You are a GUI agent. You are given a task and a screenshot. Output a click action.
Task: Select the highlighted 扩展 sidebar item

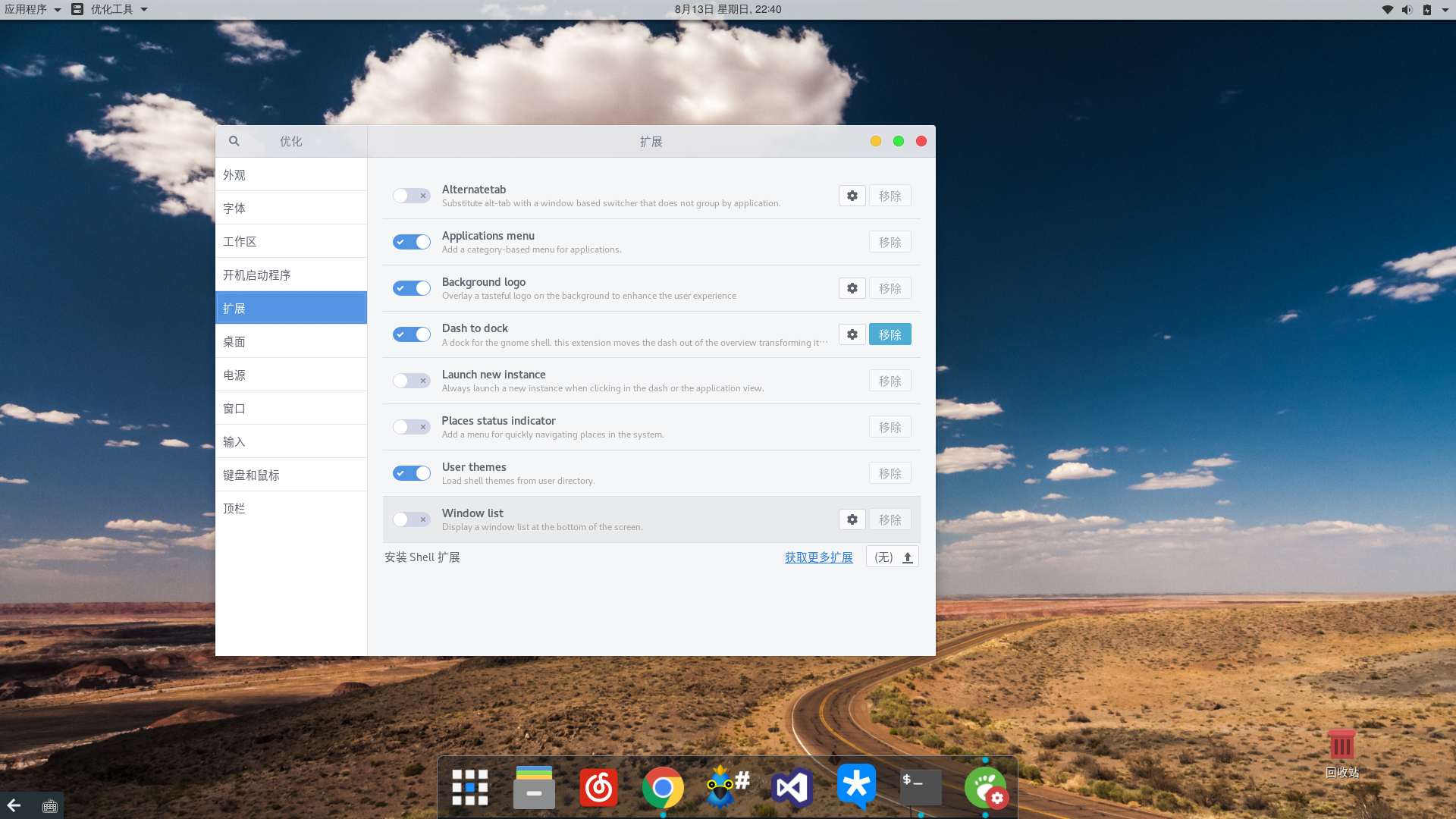(291, 308)
